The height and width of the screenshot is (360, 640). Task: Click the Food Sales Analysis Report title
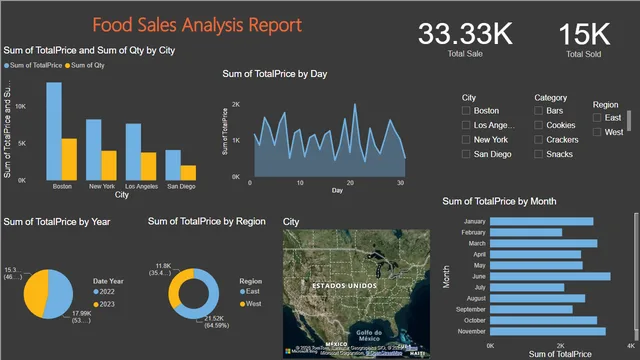(197, 25)
